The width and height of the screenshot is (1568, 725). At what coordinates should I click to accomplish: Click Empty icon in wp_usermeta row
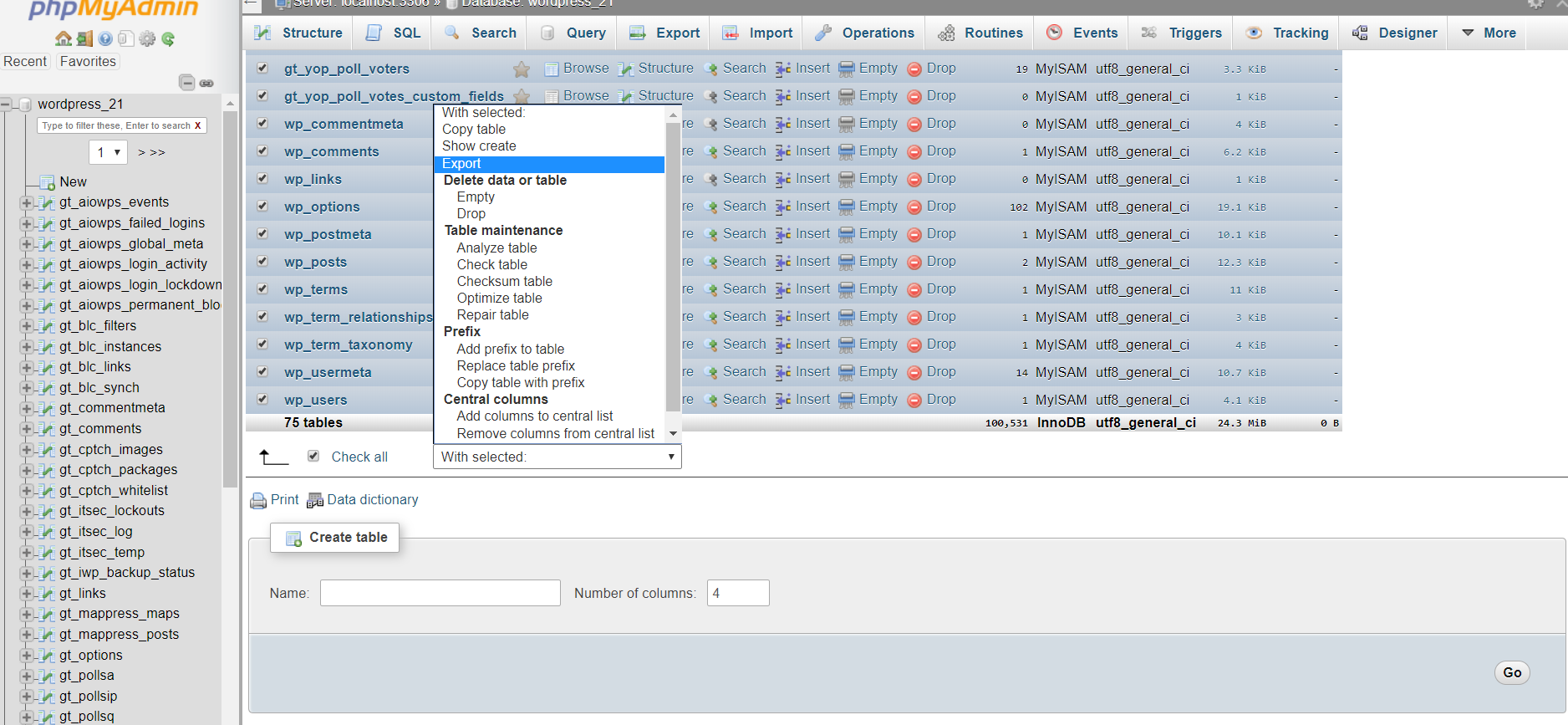pos(847,372)
